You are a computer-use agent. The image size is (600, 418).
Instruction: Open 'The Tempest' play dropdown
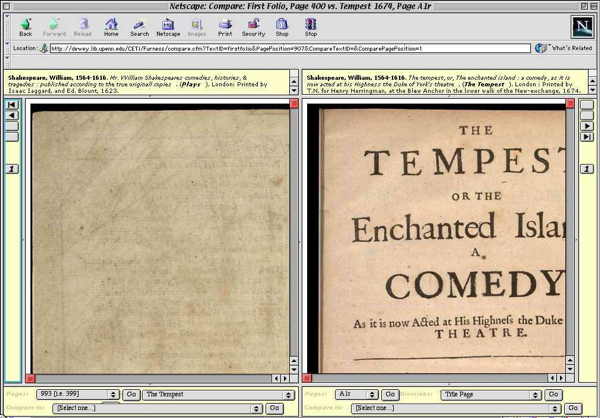[x=218, y=394]
